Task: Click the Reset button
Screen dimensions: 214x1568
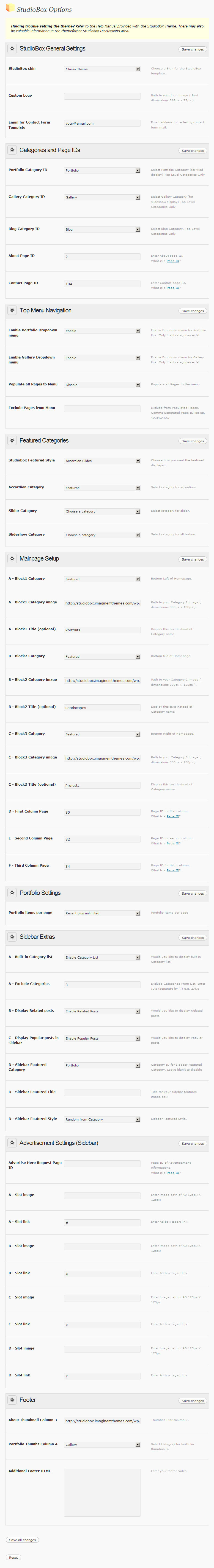Action: pos(13,1557)
